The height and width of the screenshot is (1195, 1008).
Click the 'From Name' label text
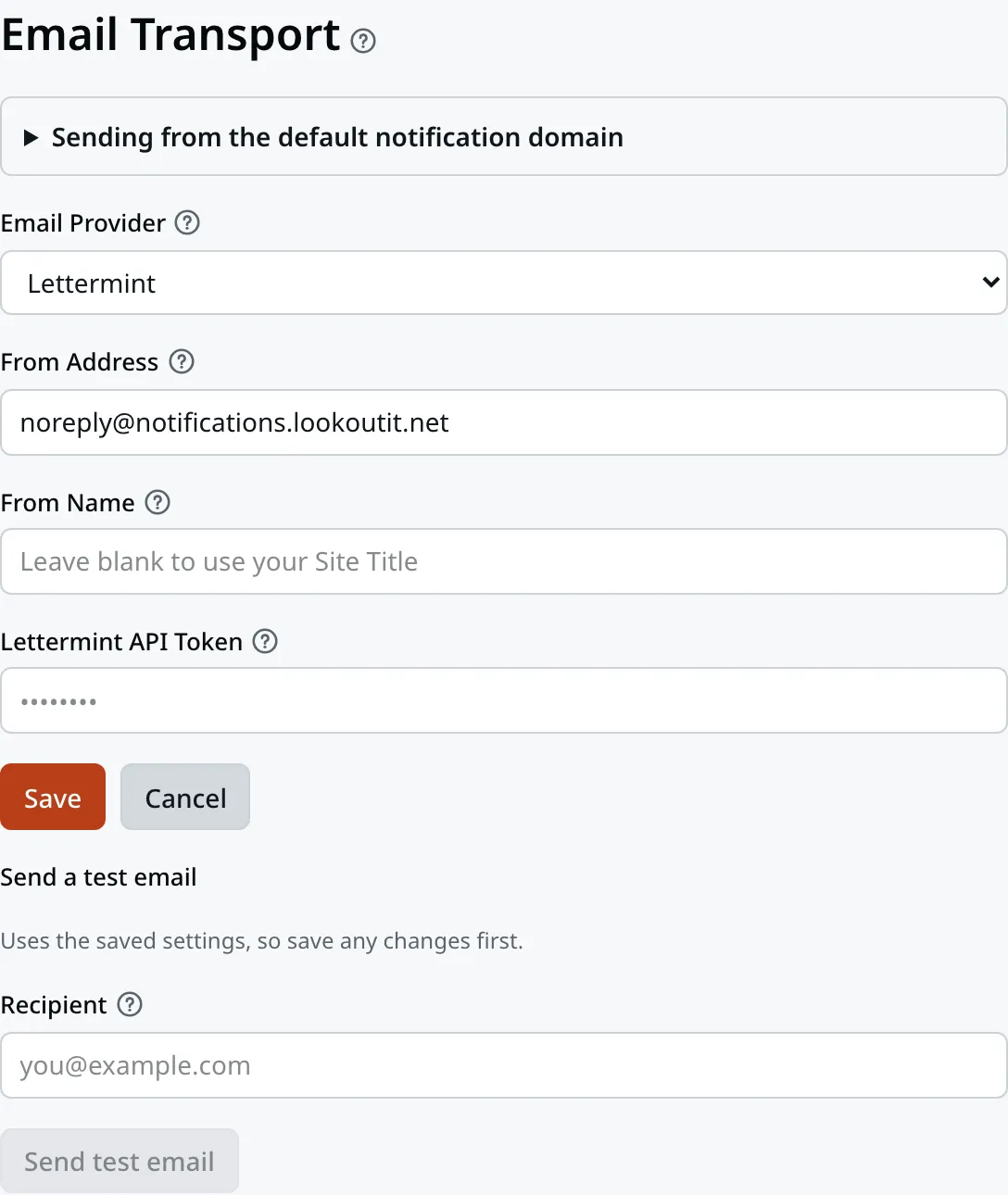68,503
